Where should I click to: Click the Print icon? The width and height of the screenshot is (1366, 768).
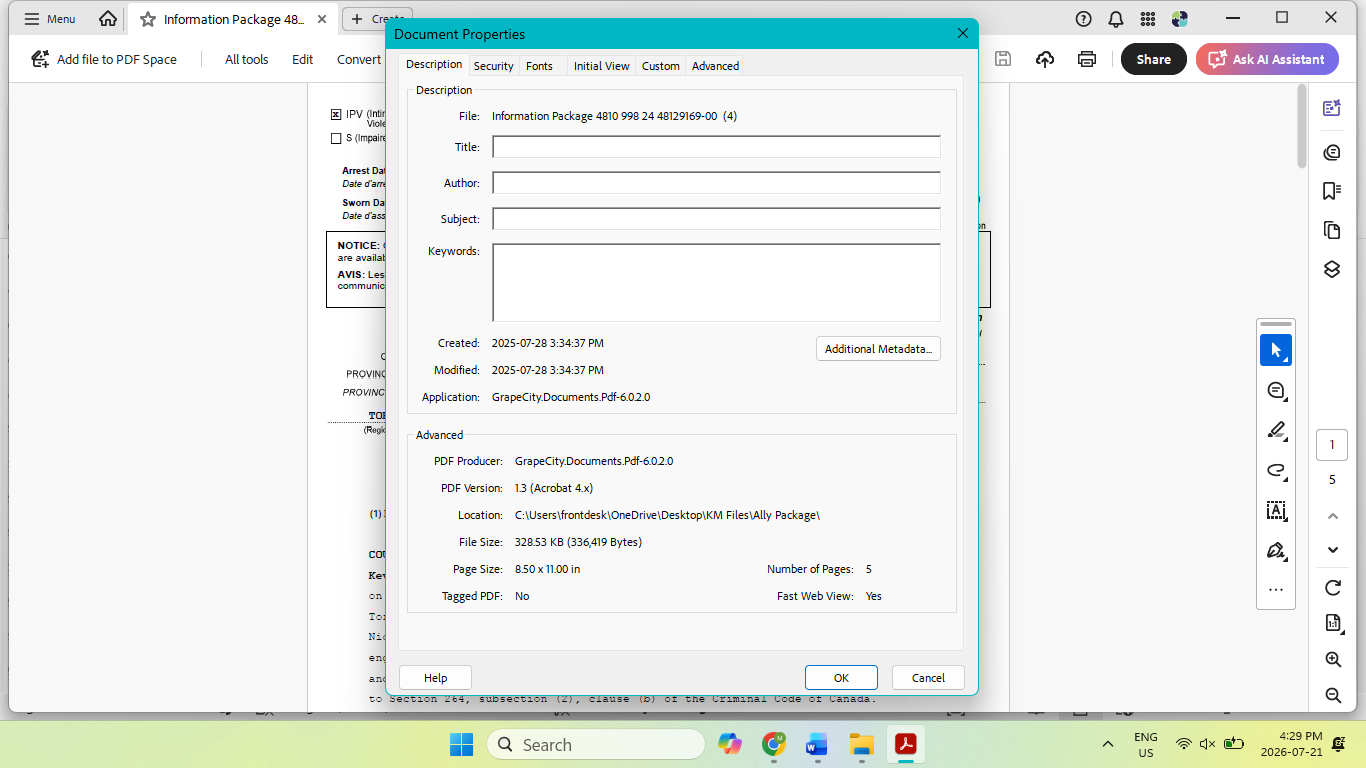[x=1087, y=59]
